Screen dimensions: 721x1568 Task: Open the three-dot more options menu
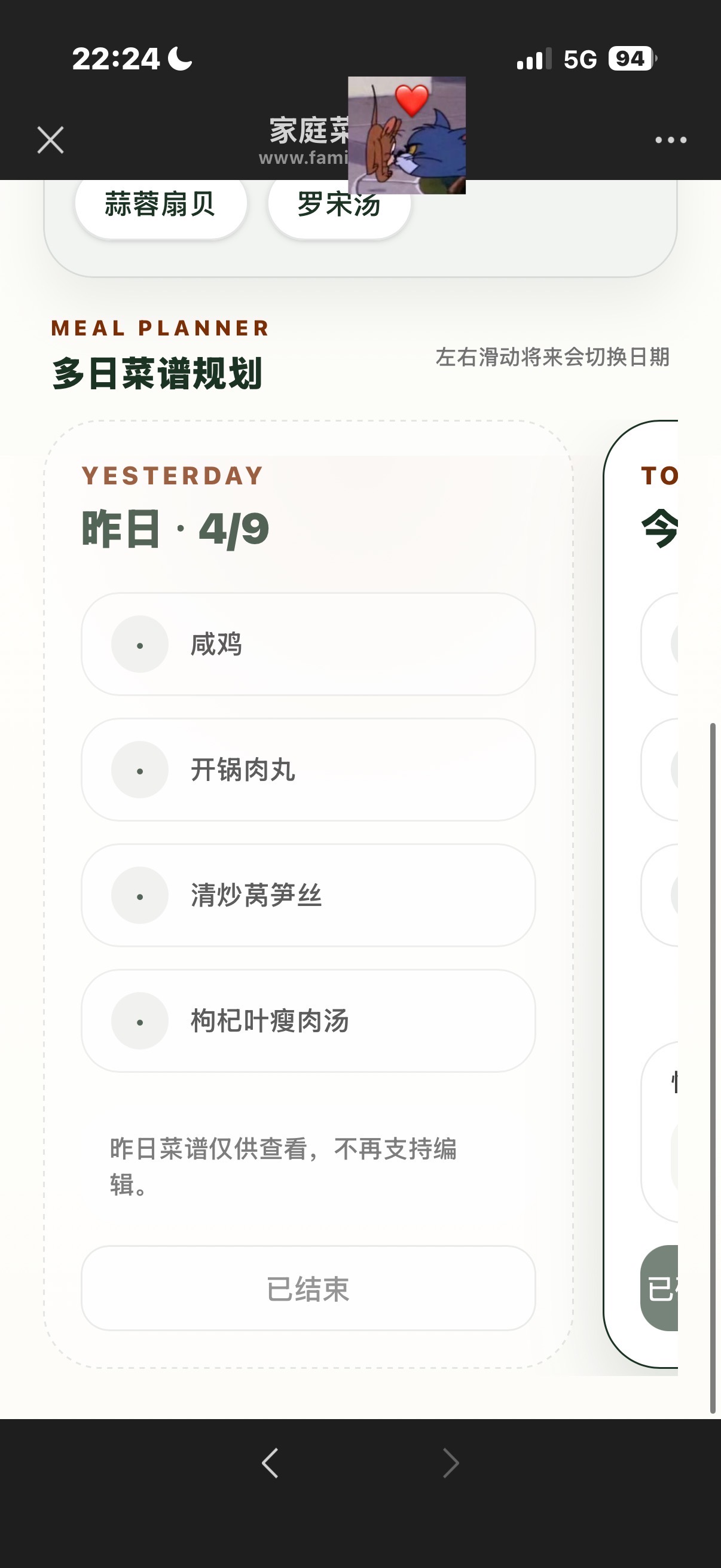[x=671, y=140]
